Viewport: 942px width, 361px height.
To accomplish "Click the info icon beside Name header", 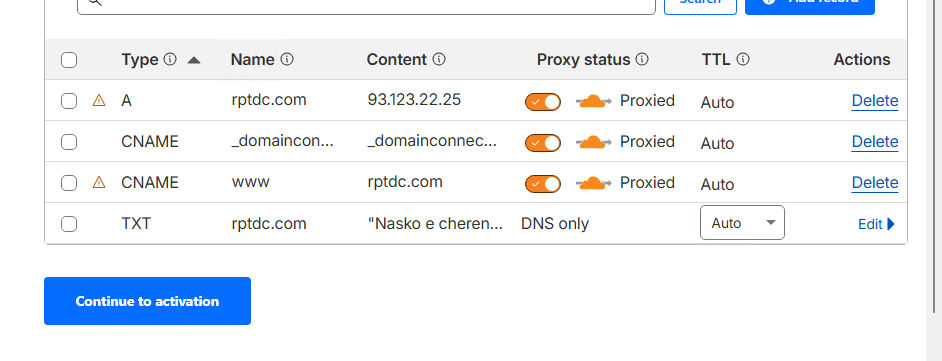I will click(287, 59).
